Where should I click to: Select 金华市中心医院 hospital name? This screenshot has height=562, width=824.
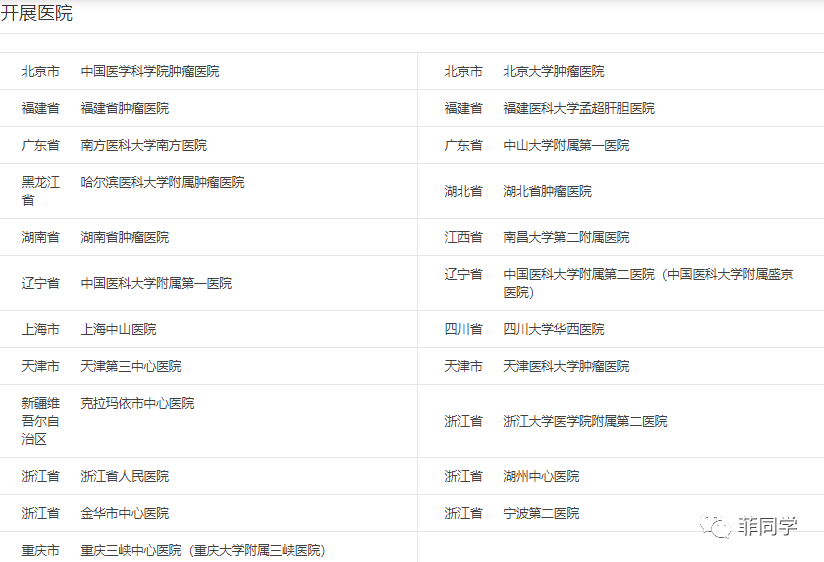pos(125,513)
